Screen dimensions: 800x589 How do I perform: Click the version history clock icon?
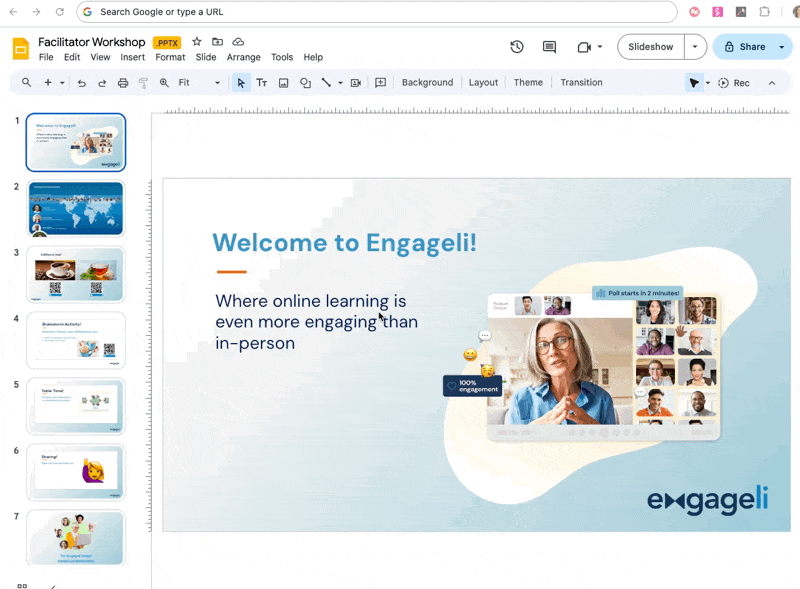pos(517,47)
